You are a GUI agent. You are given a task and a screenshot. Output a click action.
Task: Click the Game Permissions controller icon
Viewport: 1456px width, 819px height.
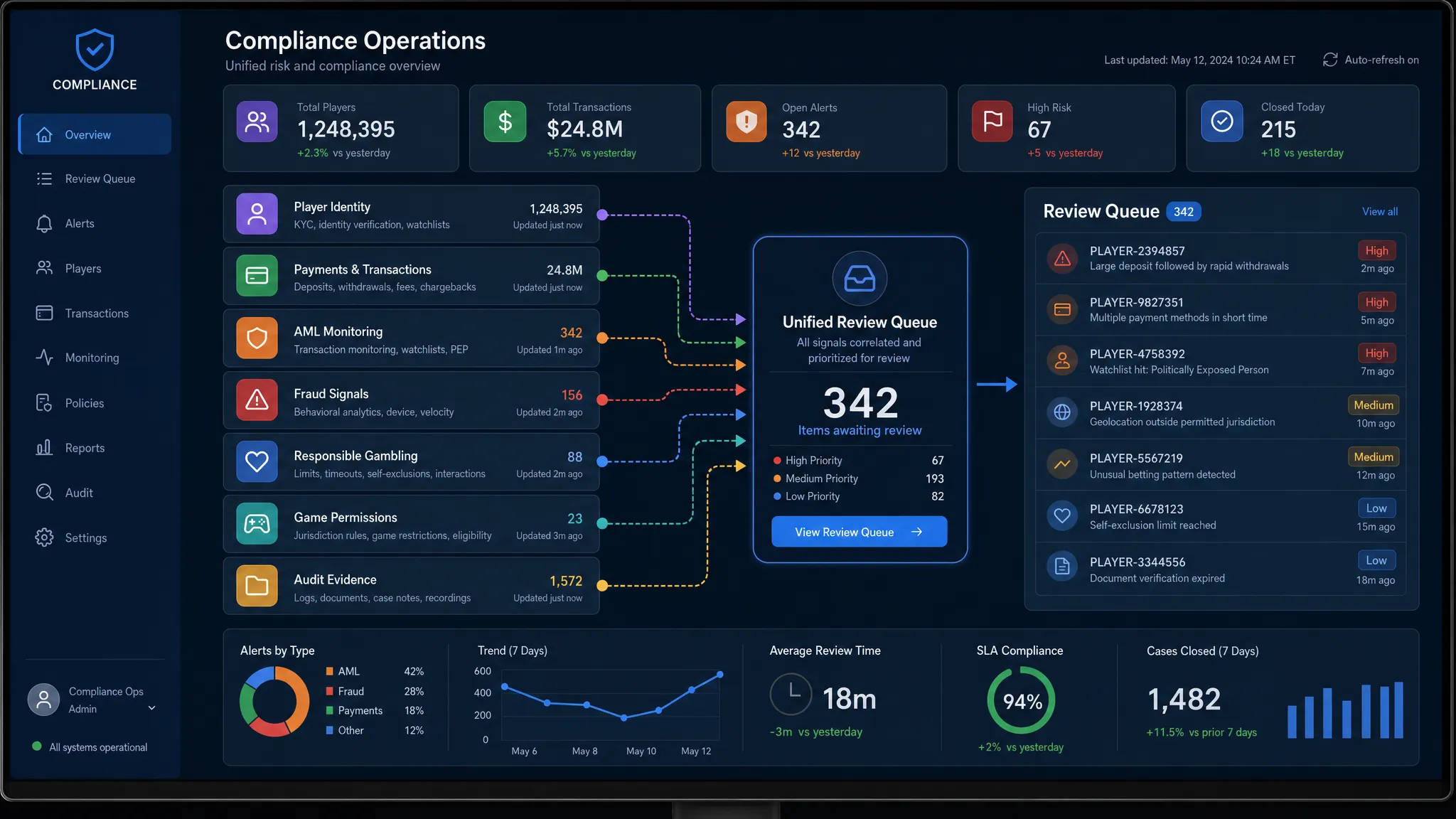pyautogui.click(x=257, y=524)
